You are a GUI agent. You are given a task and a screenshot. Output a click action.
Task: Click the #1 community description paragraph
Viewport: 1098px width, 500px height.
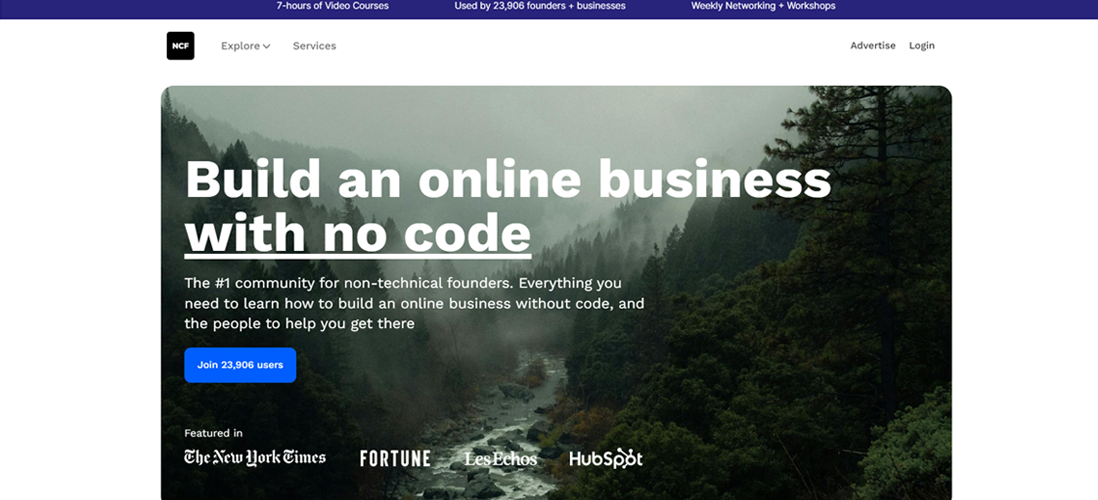[415, 304]
